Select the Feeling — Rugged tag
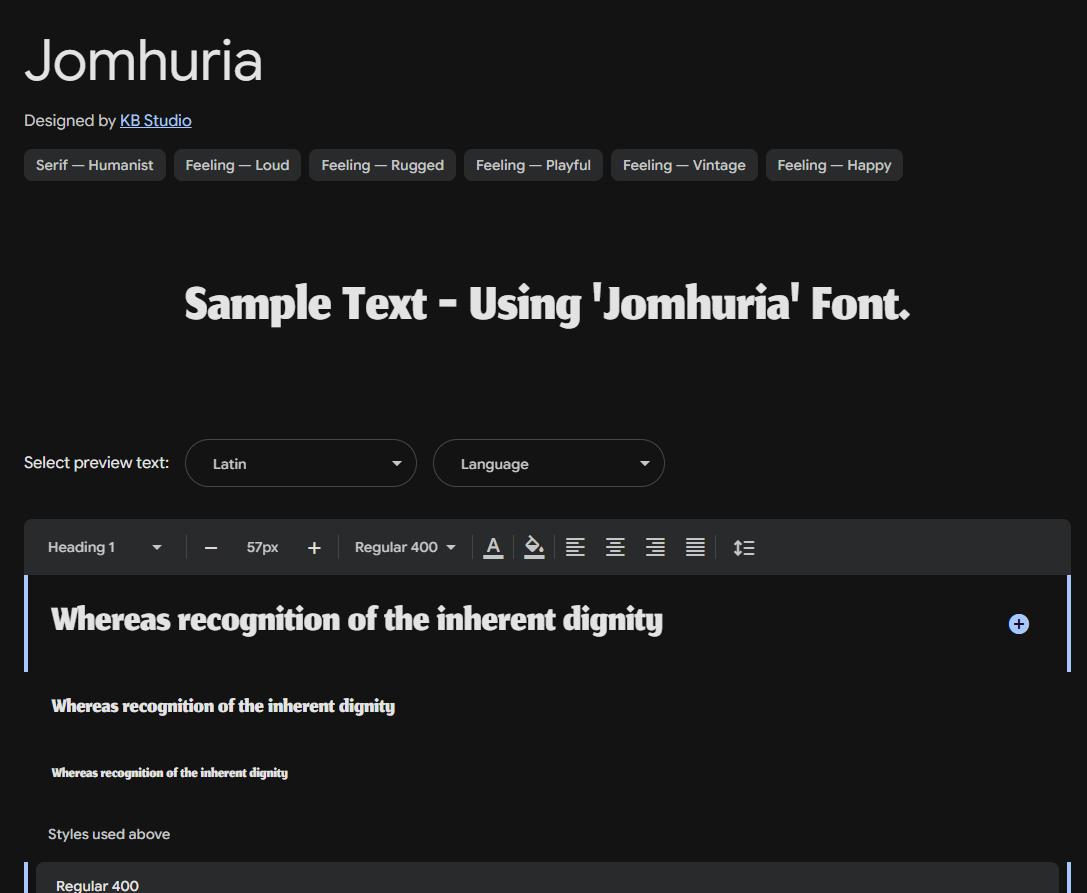The height and width of the screenshot is (893, 1087). [x=382, y=165]
